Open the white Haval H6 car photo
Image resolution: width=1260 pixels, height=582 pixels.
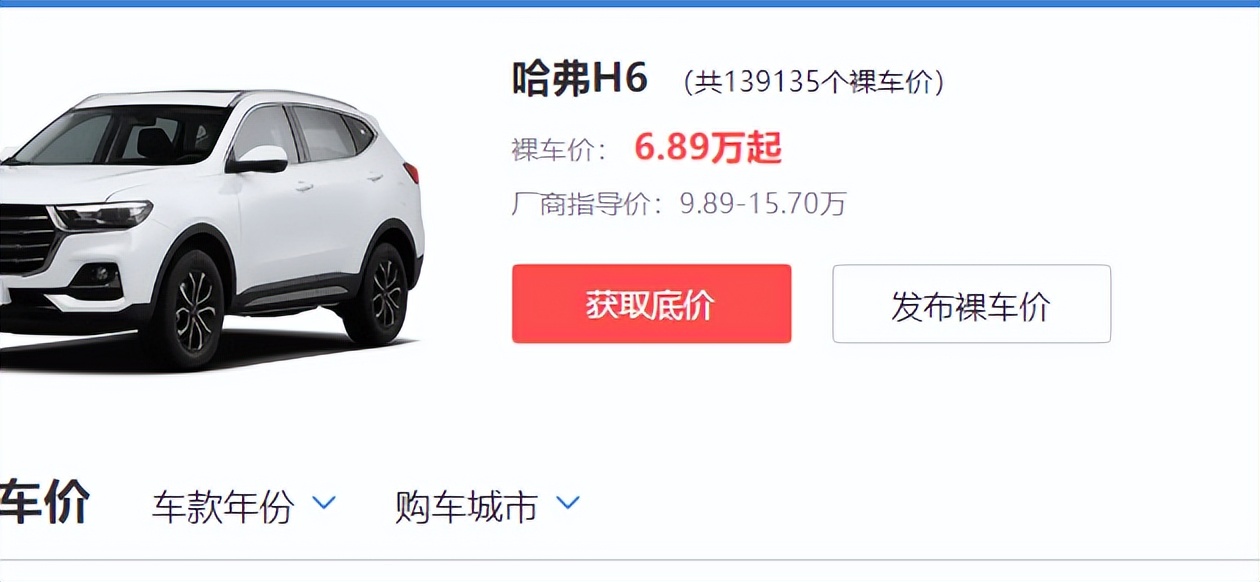(210, 230)
